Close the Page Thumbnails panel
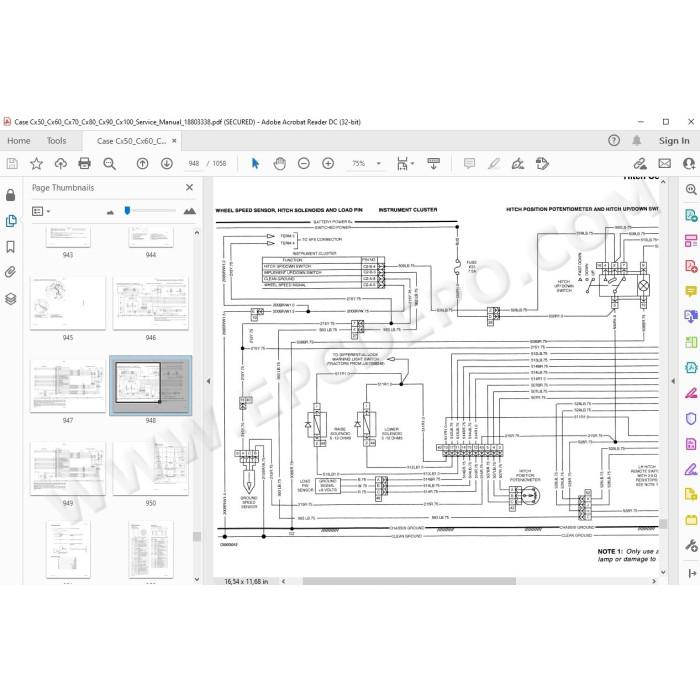Screen dimensions: 700x700 189,188
